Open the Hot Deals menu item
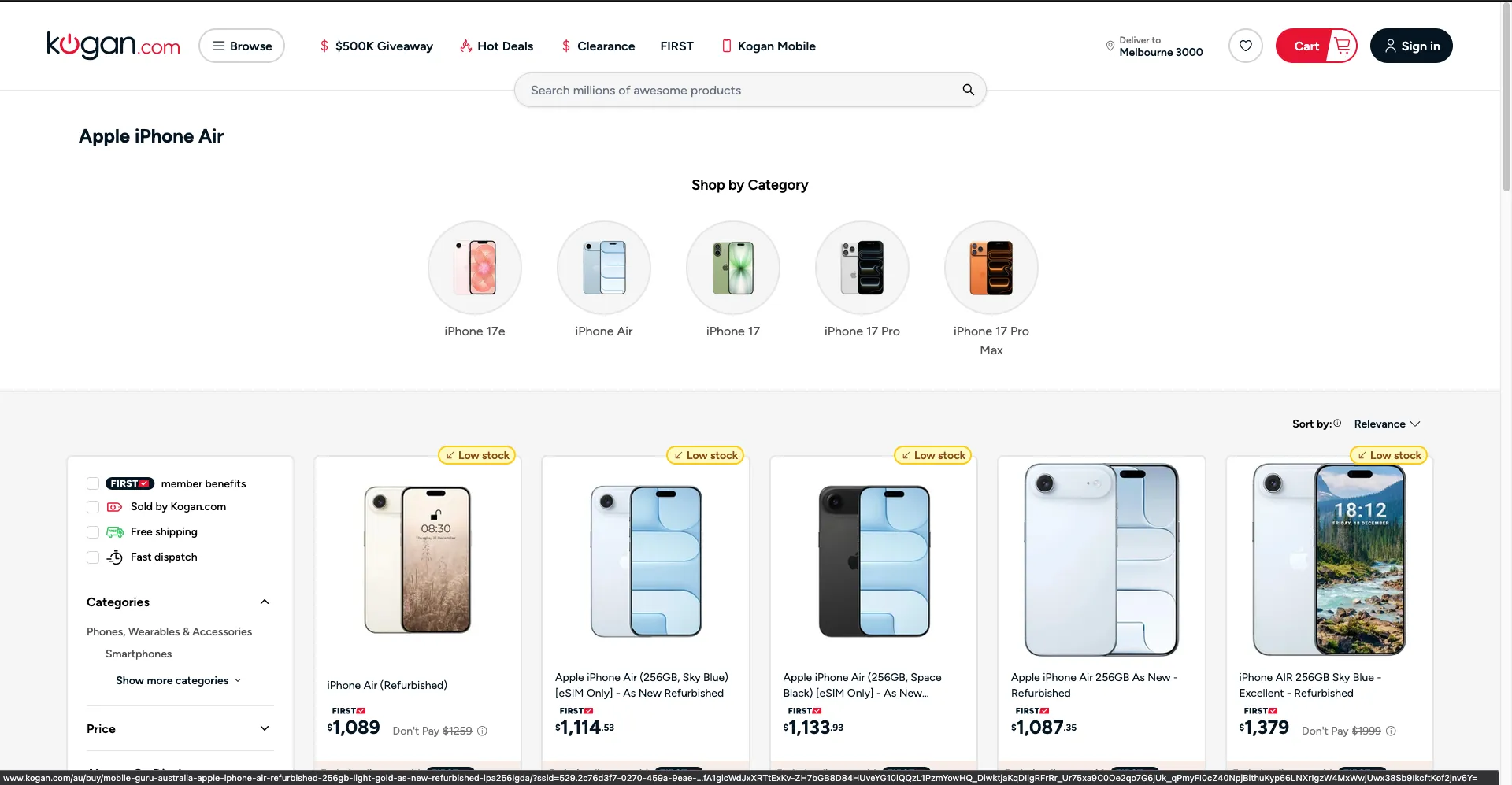 [x=496, y=46]
